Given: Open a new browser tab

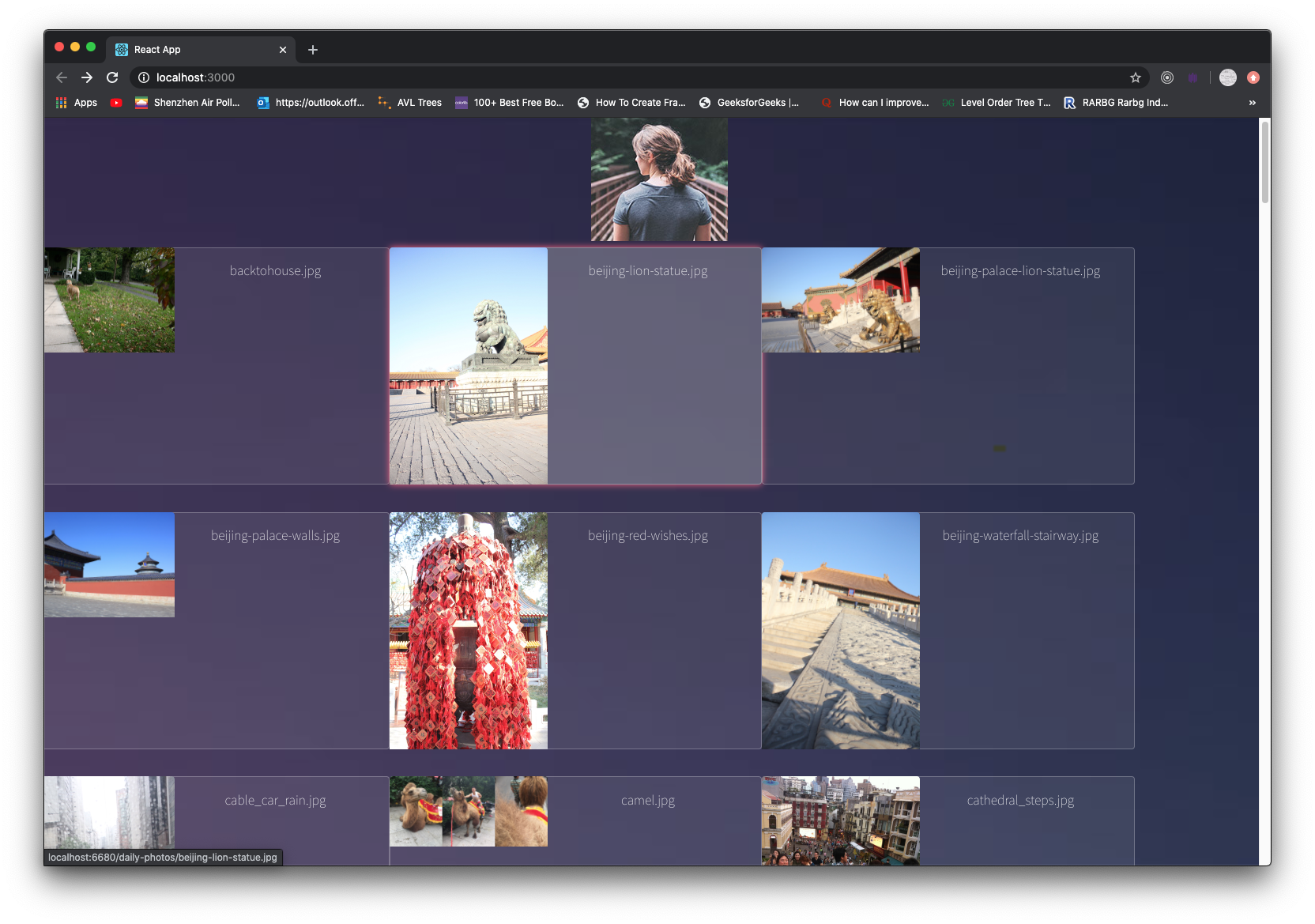Looking at the screenshot, I should (313, 50).
